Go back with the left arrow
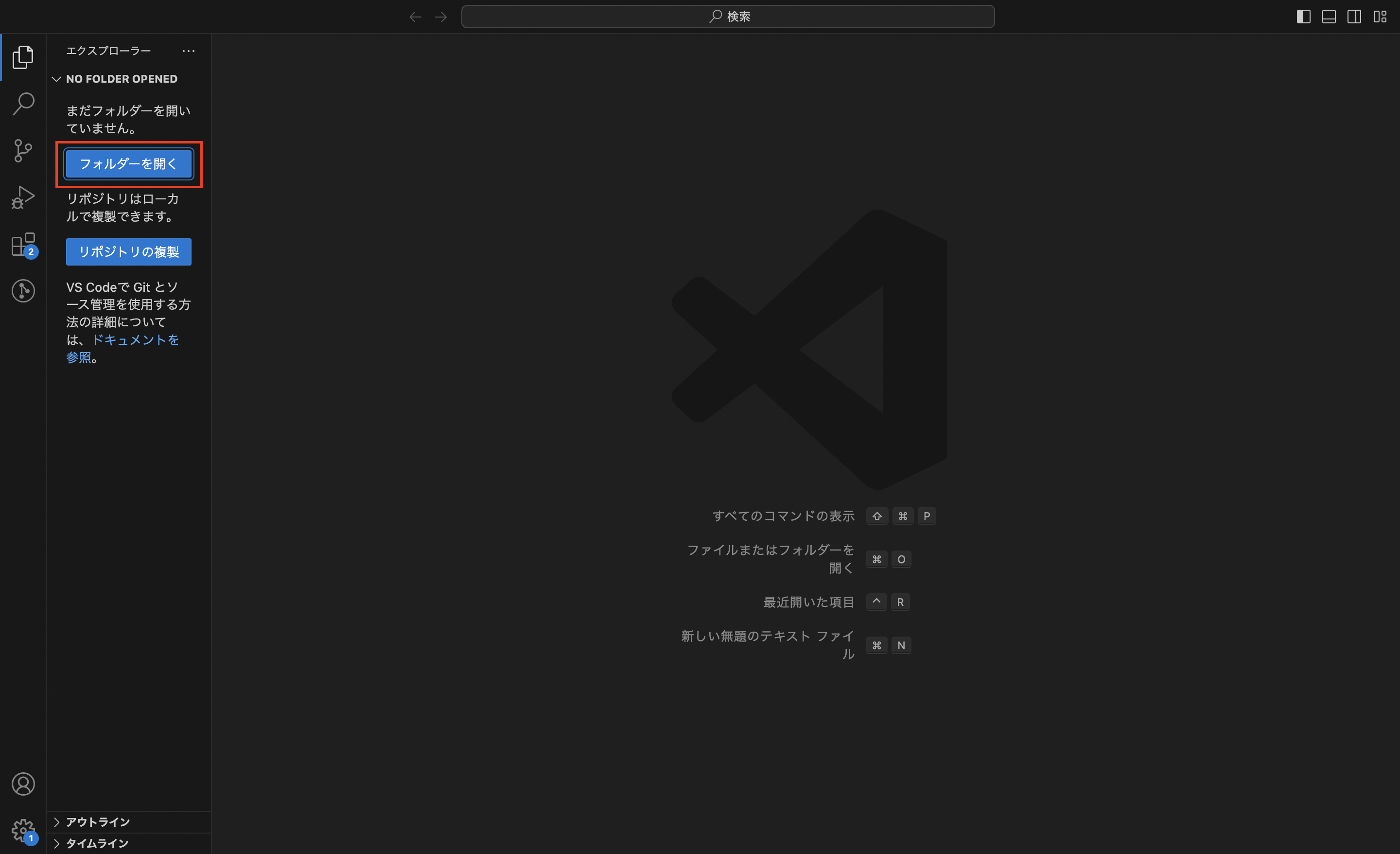The height and width of the screenshot is (854, 1400). click(x=415, y=17)
